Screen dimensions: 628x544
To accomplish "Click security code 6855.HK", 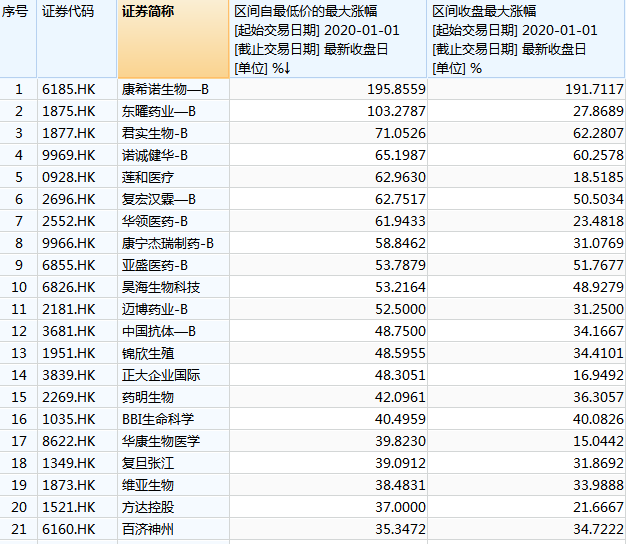I will (69, 265).
